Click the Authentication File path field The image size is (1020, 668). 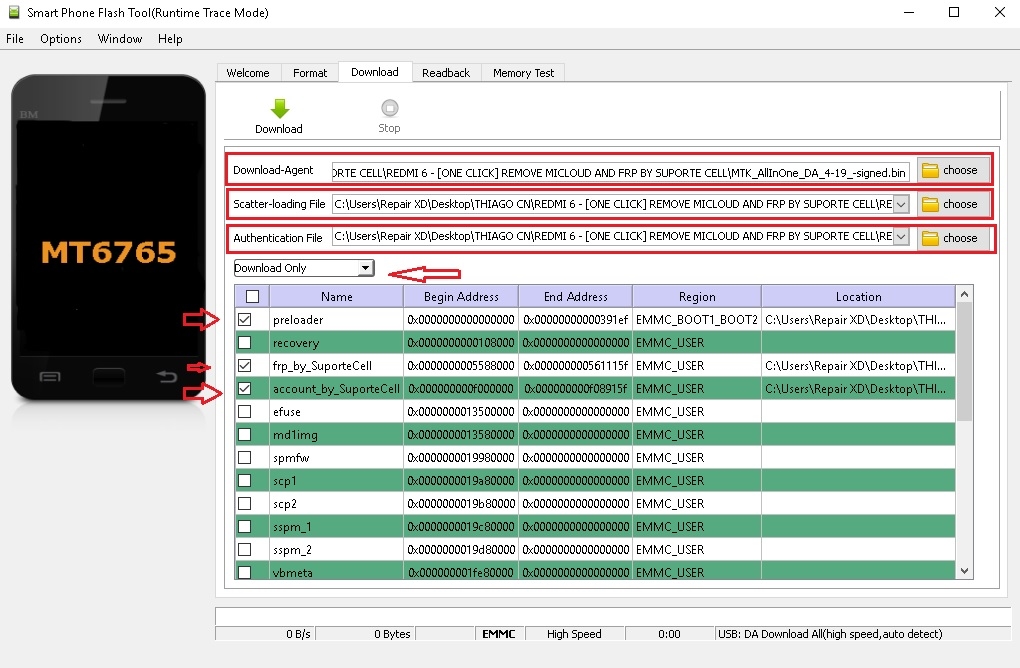tap(612, 236)
